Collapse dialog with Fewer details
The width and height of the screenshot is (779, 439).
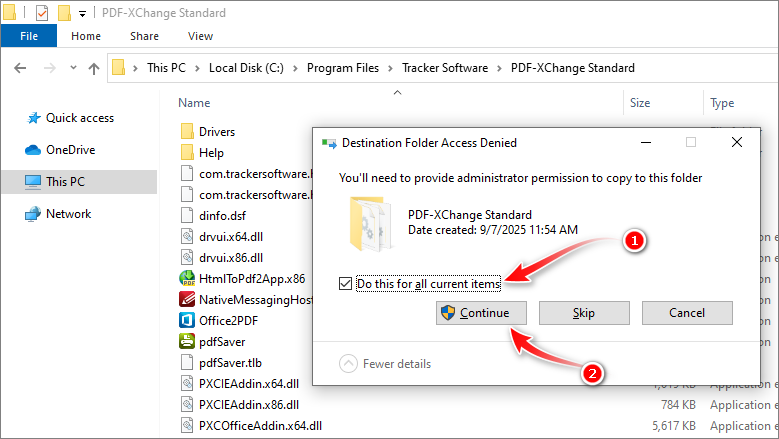[385, 364]
